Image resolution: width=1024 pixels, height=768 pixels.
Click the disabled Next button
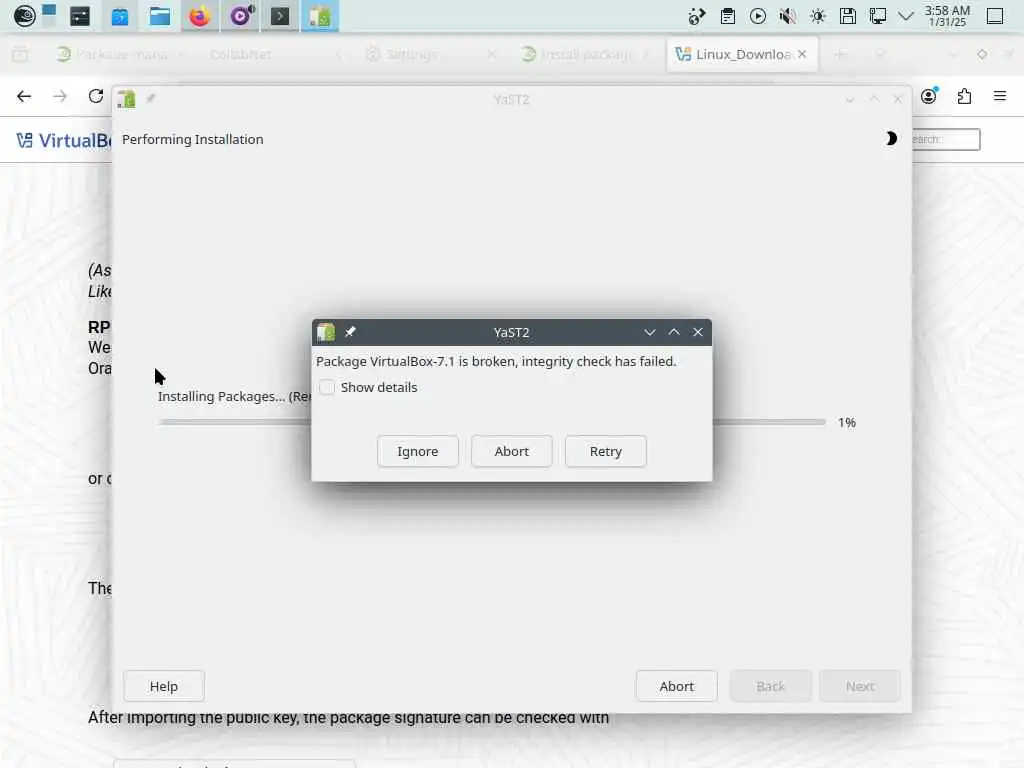pos(860,686)
